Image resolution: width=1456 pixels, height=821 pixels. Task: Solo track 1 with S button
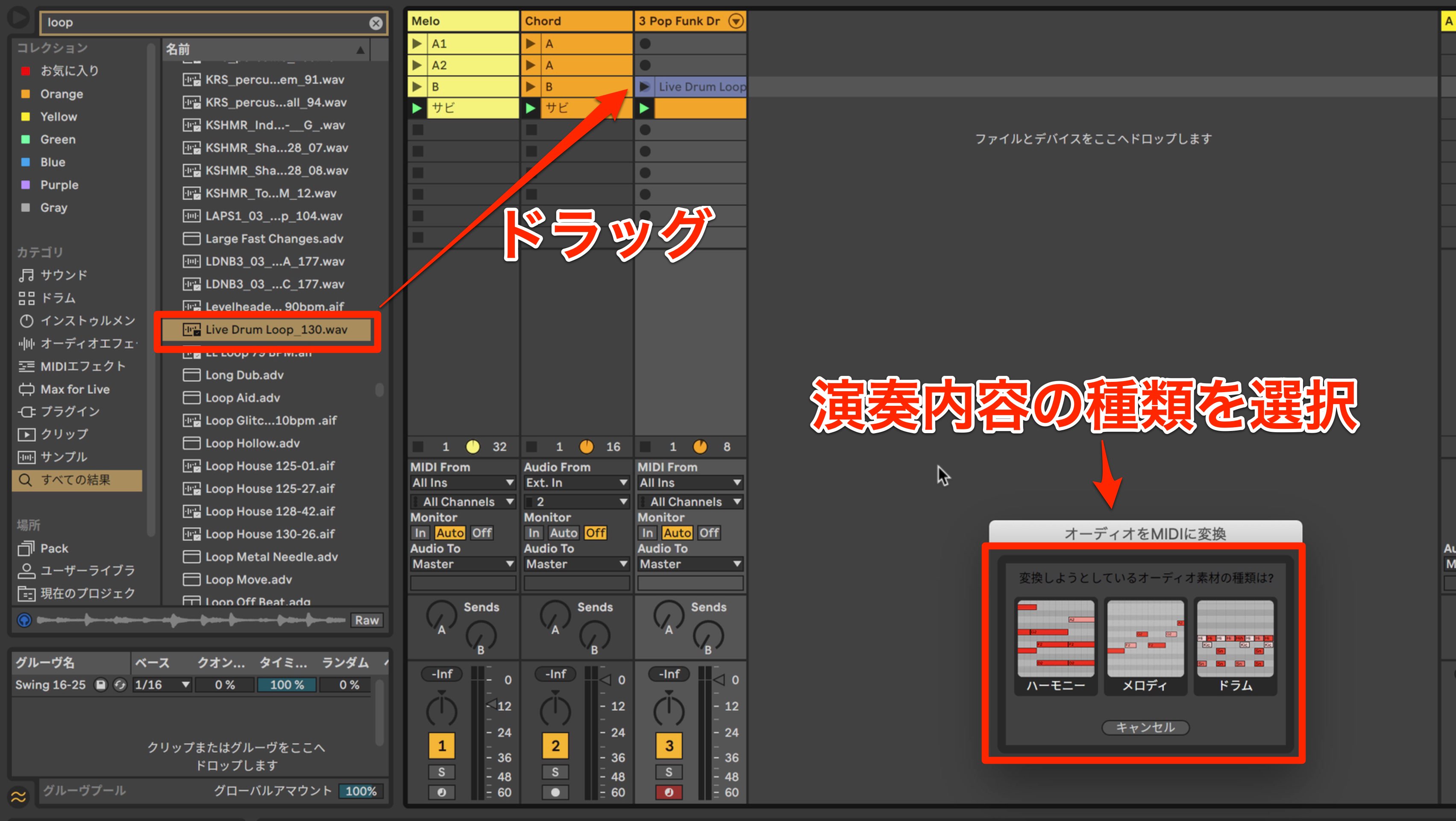(441, 772)
